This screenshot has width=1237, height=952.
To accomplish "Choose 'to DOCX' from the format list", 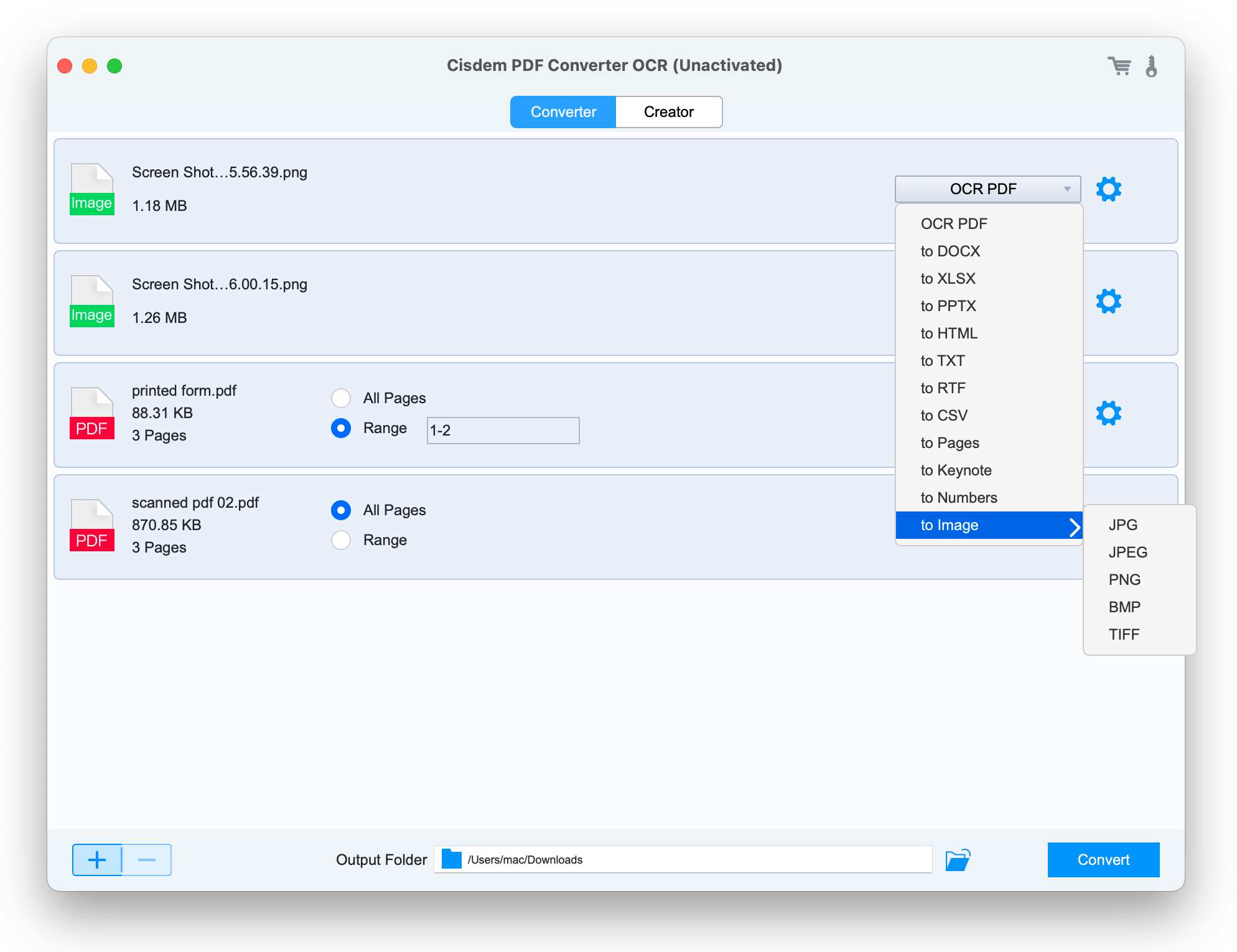I will click(x=950, y=251).
